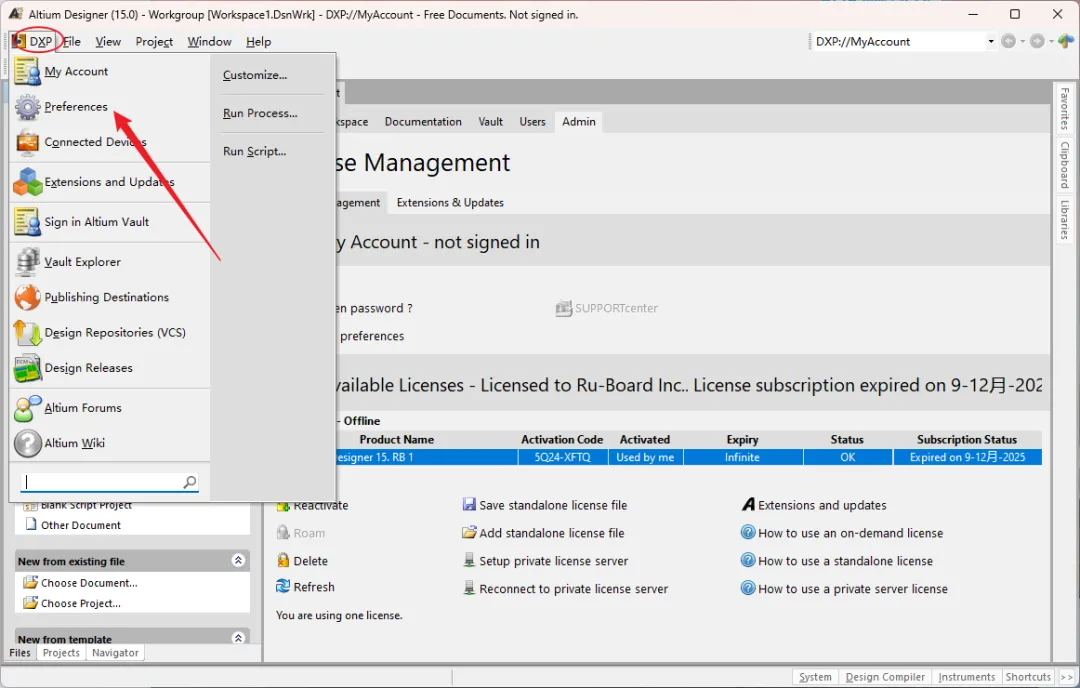The width and height of the screenshot is (1080, 688).
Task: Click the Altium logo beside Extensions and updates
Action: coord(748,505)
